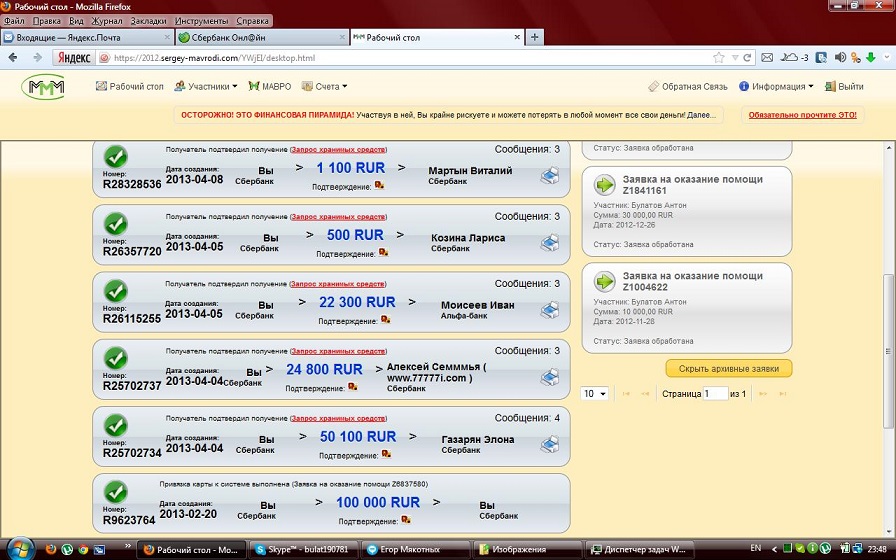The width and height of the screenshot is (896, 560).
Task: Open Обязательно прочтите ЭТО! link
Action: tap(802, 115)
